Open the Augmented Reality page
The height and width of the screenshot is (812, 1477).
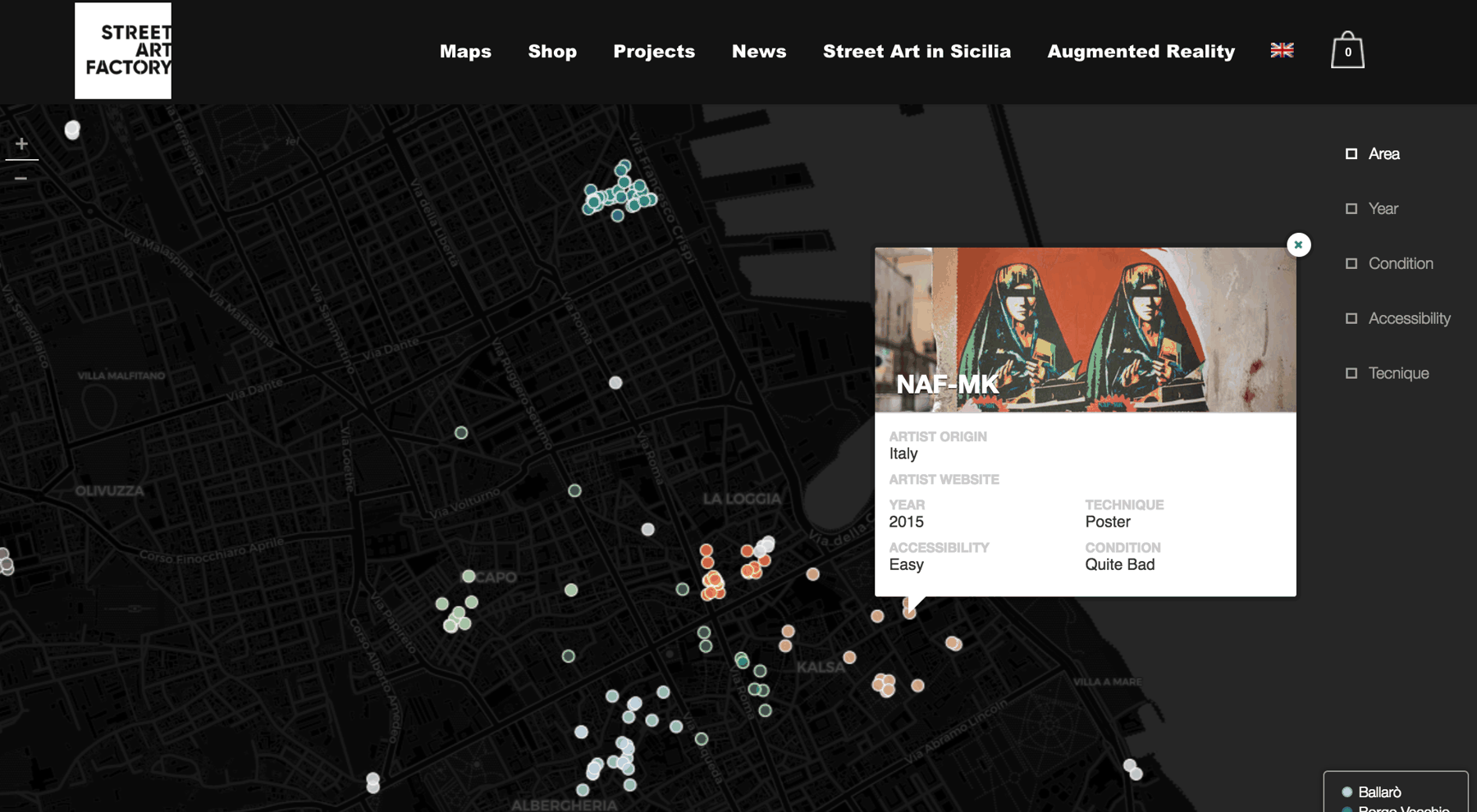(x=1141, y=51)
